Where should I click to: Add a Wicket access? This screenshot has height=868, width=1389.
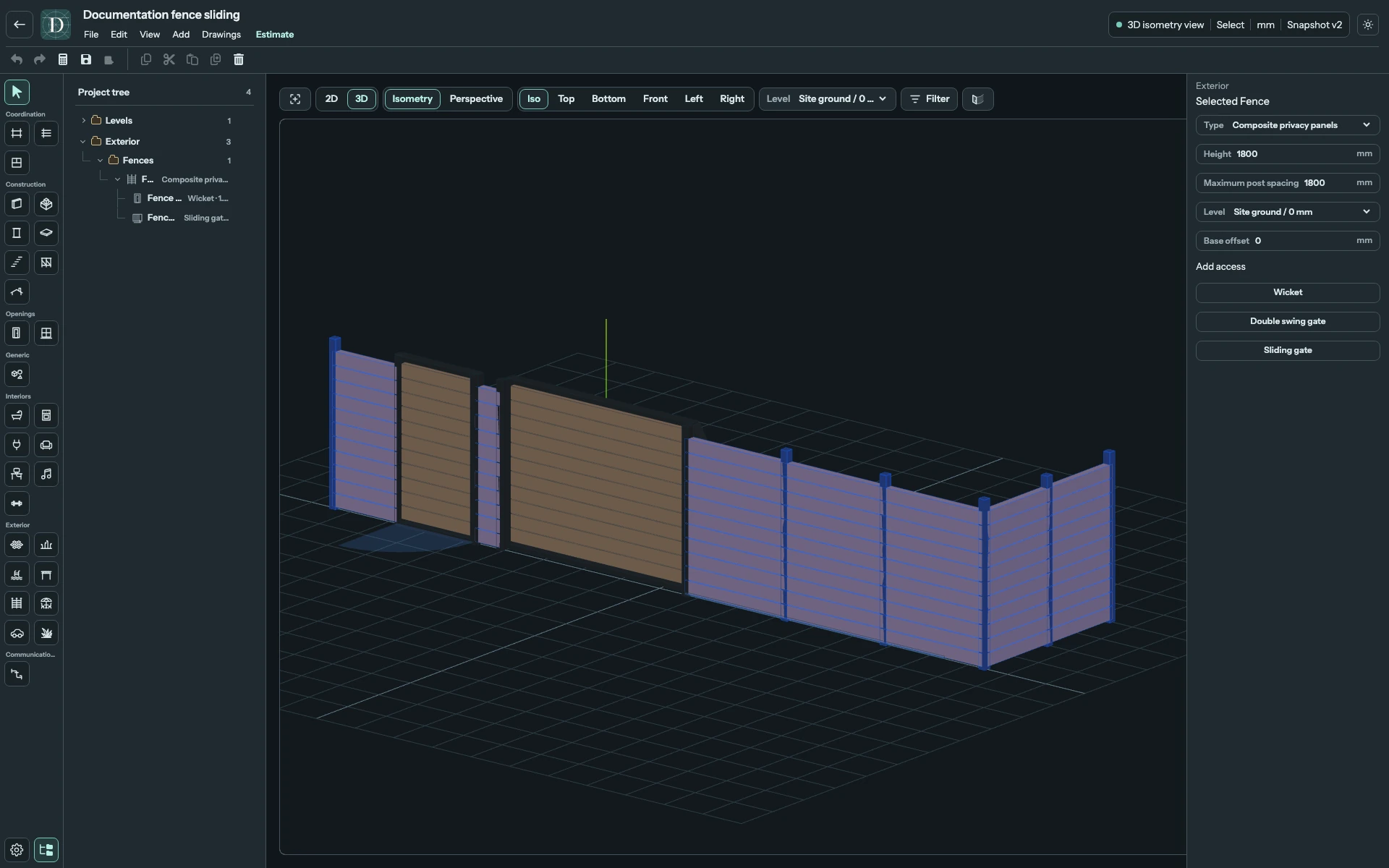point(1288,292)
